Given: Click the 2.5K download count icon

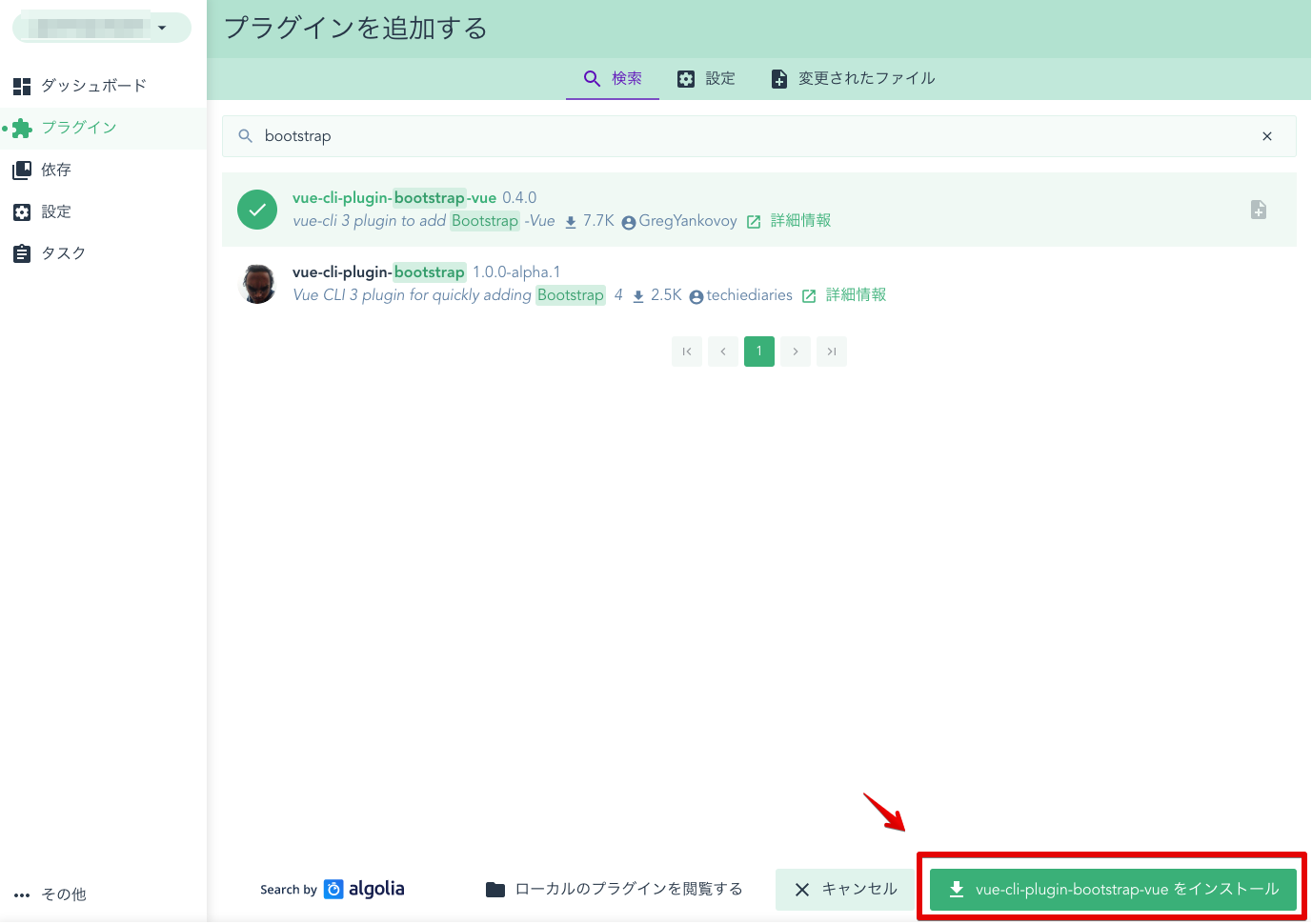Looking at the screenshot, I should (x=638, y=296).
